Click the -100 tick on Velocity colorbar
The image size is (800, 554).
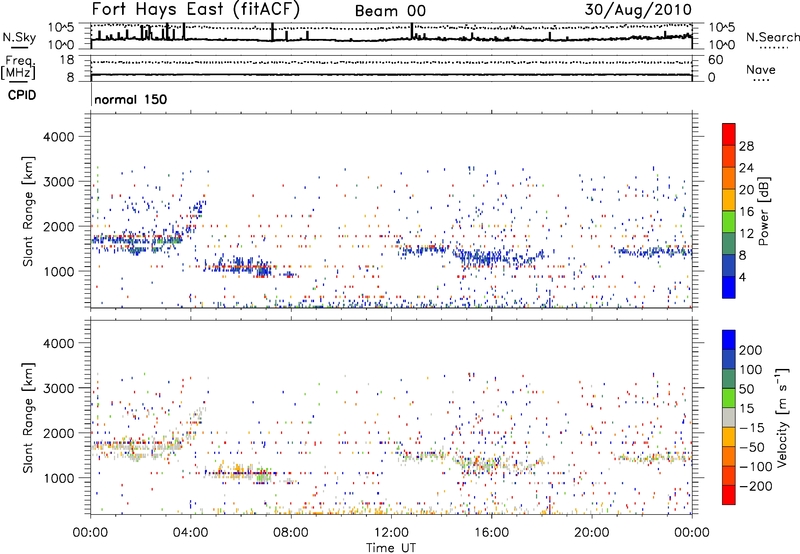tap(755, 467)
